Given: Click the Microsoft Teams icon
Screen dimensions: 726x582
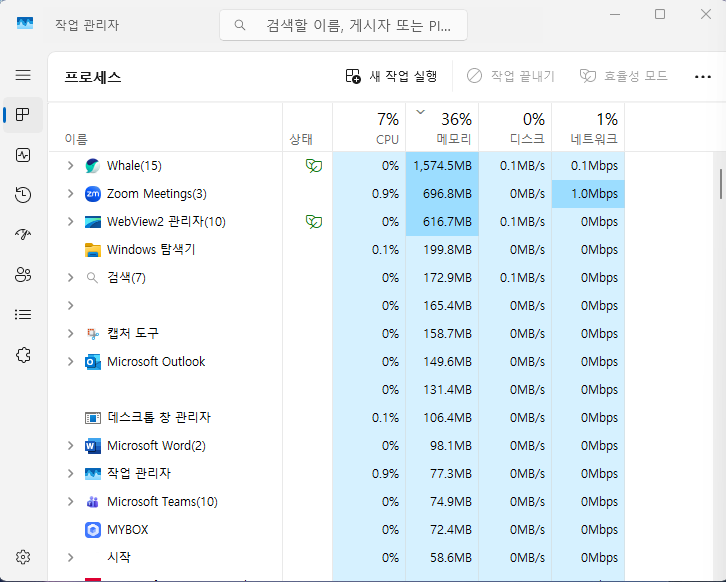Looking at the screenshot, I should (x=93, y=502).
